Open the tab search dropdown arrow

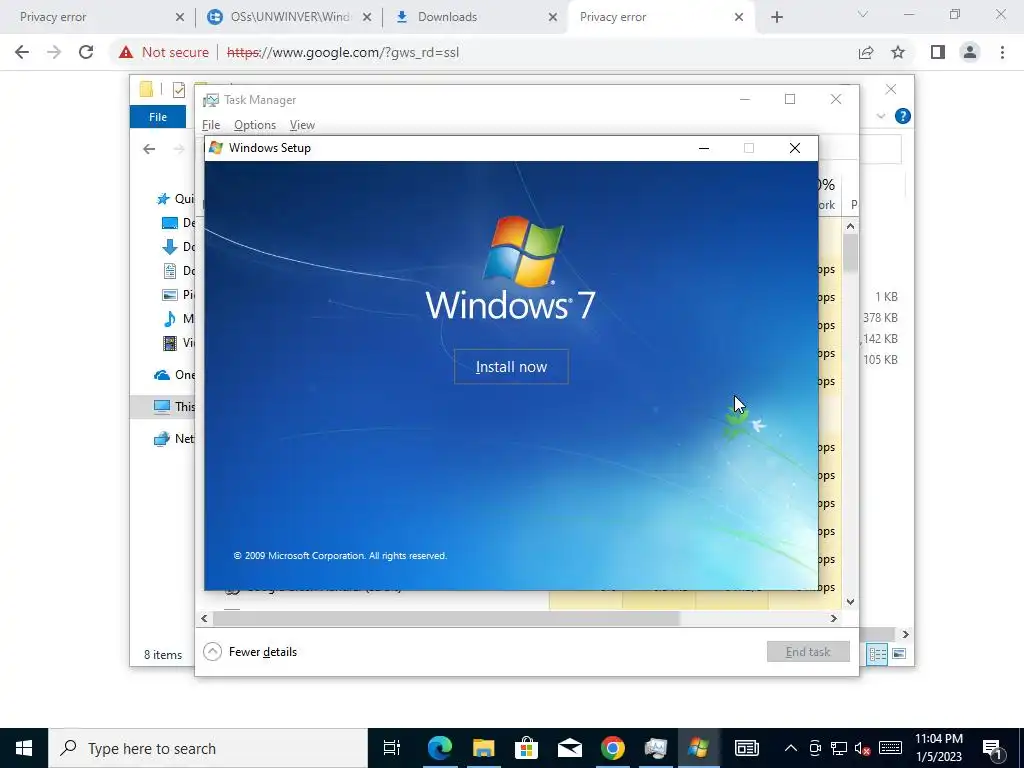pos(863,14)
